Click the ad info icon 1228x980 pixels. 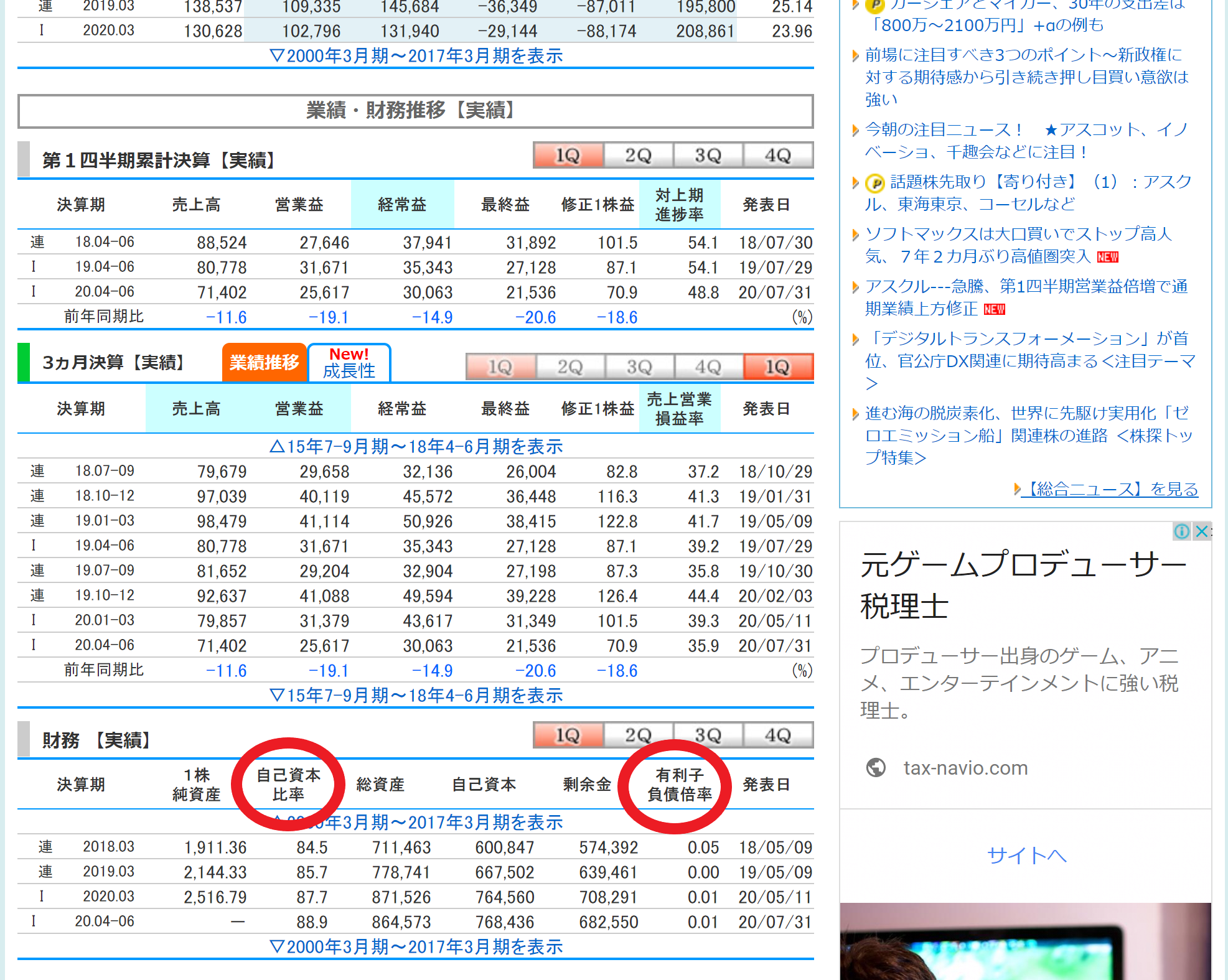pos(1181,531)
